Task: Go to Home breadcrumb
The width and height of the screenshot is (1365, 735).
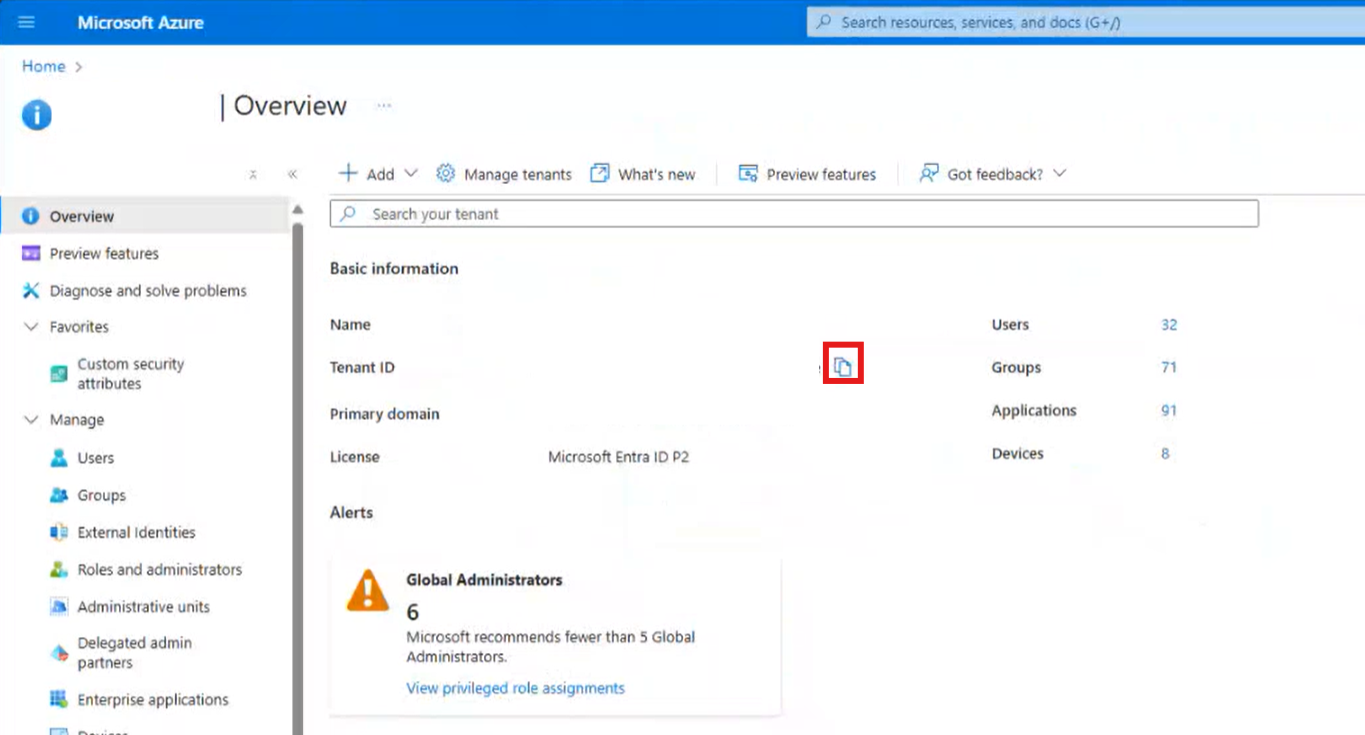Action: (44, 66)
